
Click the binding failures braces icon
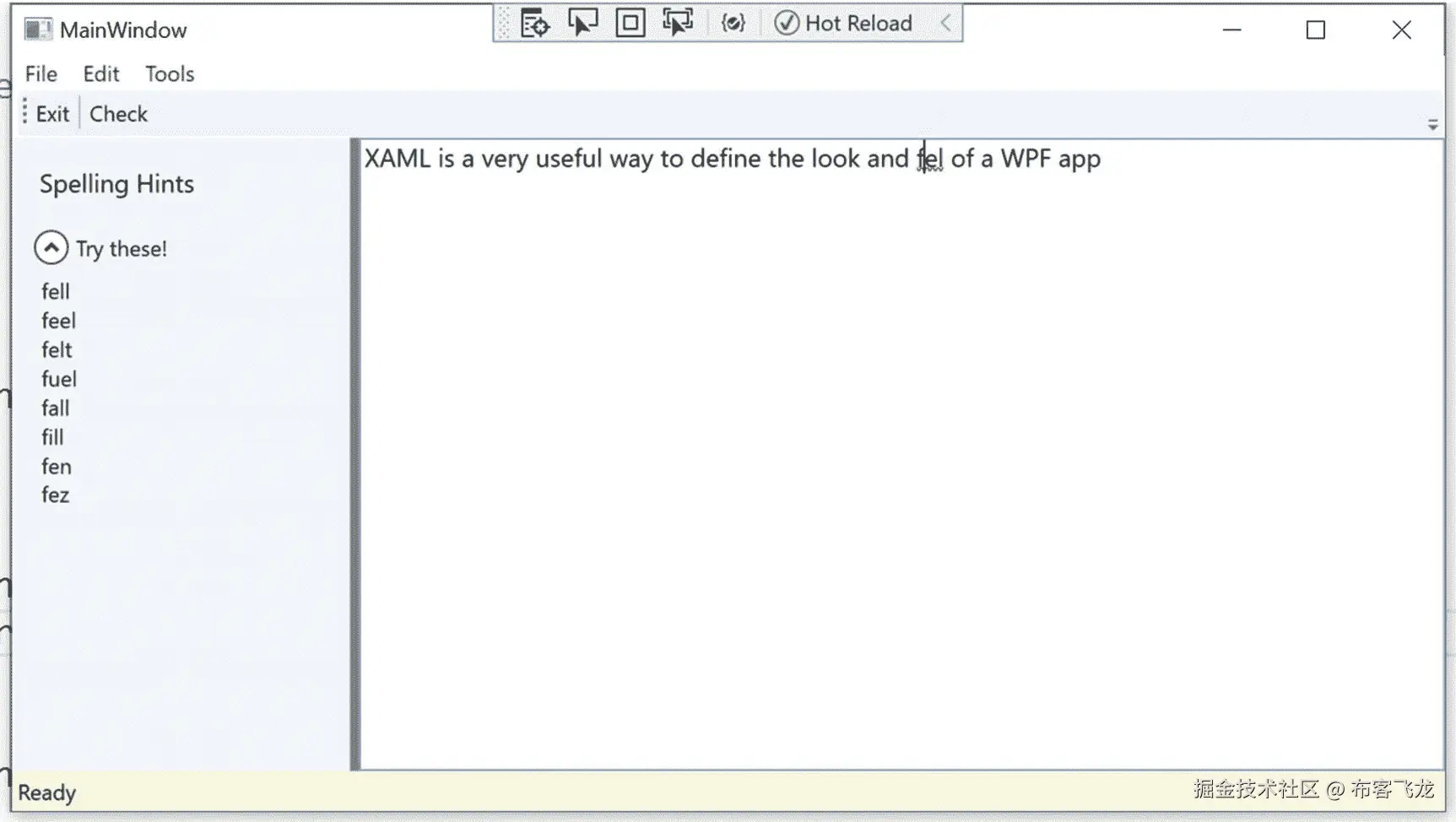tap(733, 23)
